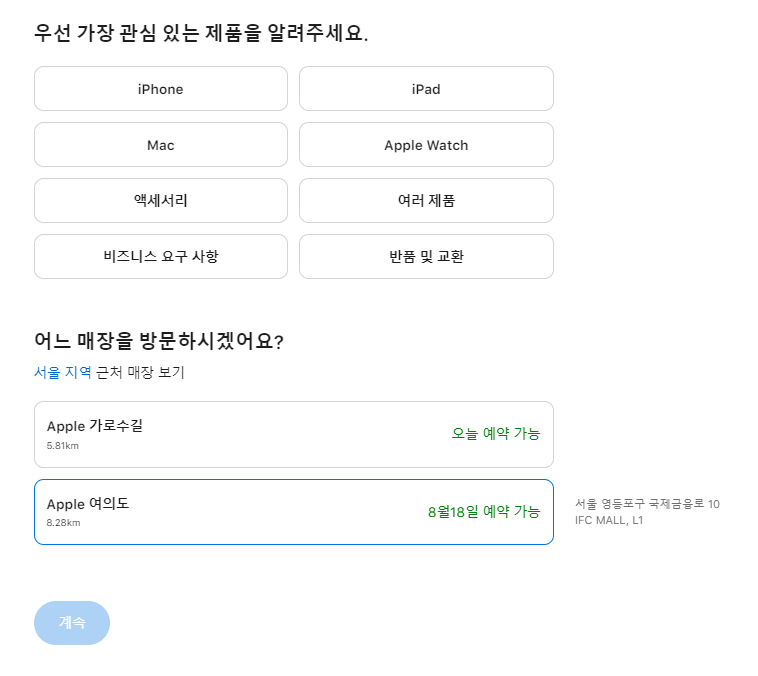The height and width of the screenshot is (676, 758).
Task: Choose the Apple 가로수길 store
Action: point(293,434)
